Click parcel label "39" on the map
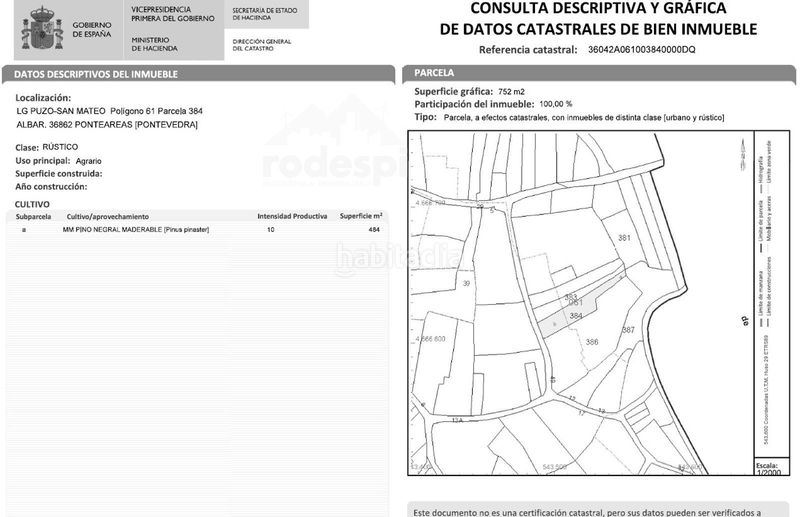800x517 pixels. coord(466,283)
